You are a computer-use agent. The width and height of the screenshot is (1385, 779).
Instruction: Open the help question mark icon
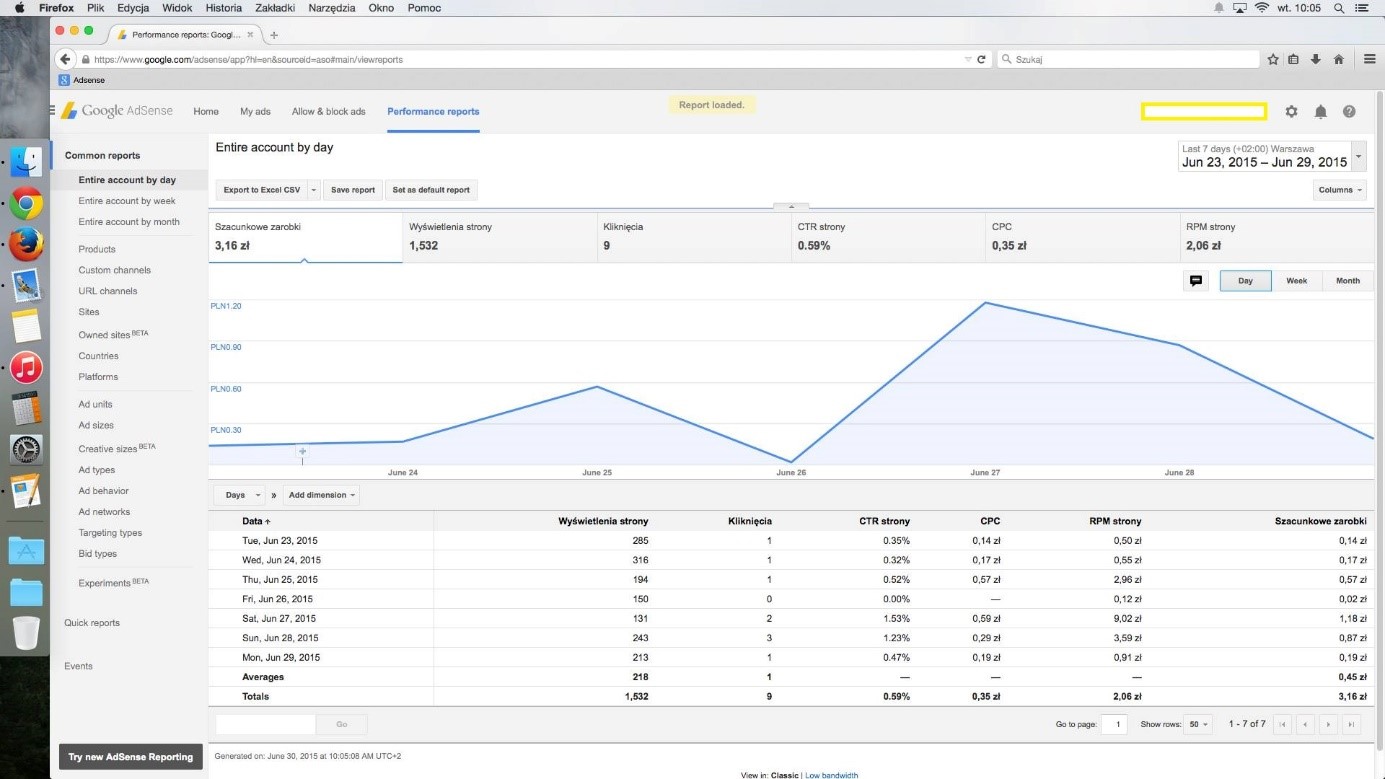coord(1349,112)
